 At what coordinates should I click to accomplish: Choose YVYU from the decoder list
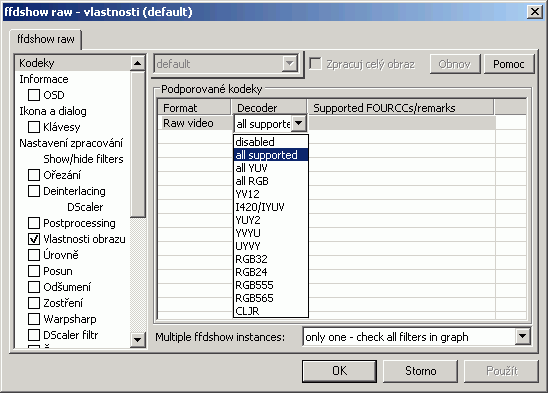(271, 233)
